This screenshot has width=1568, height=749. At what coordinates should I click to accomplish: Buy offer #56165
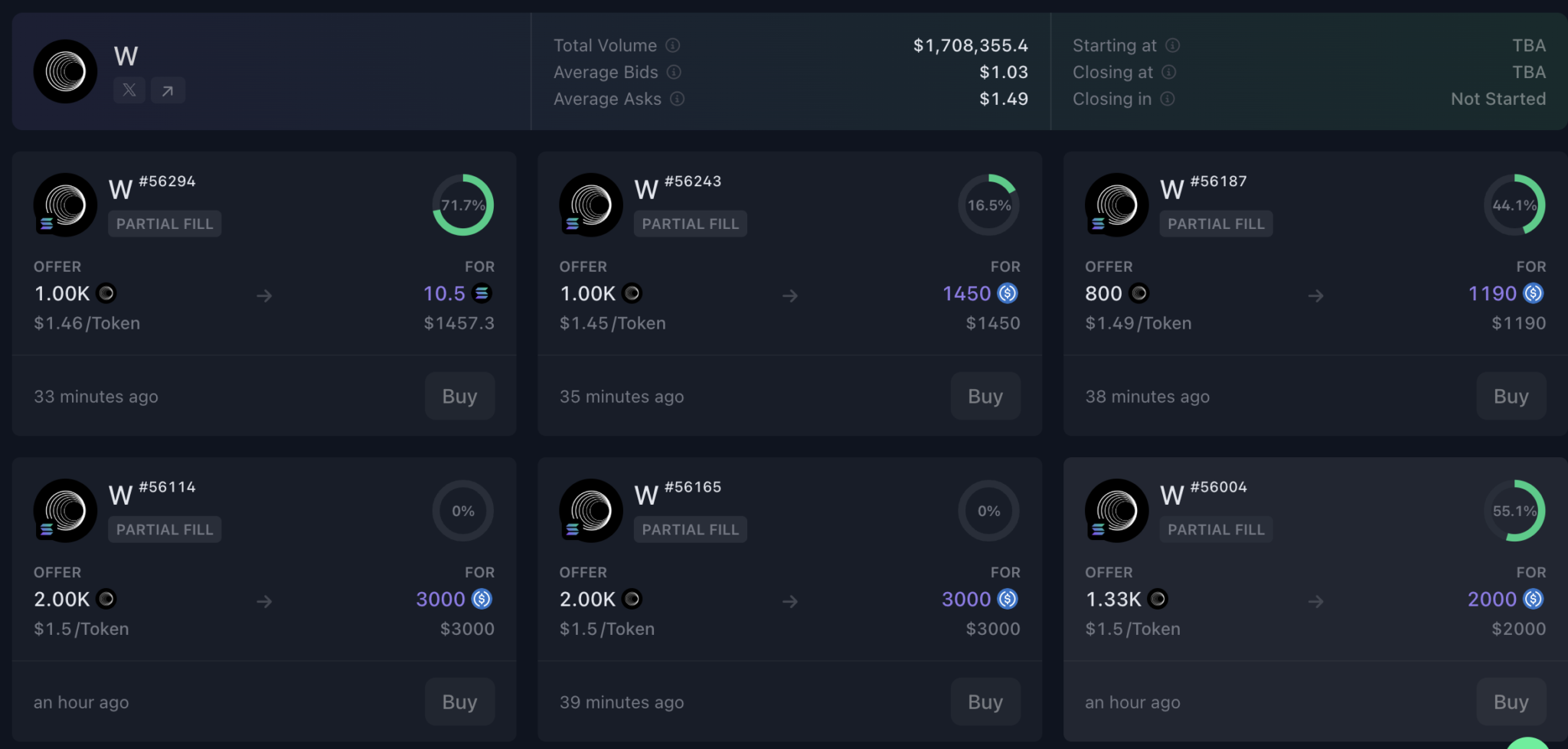click(985, 702)
